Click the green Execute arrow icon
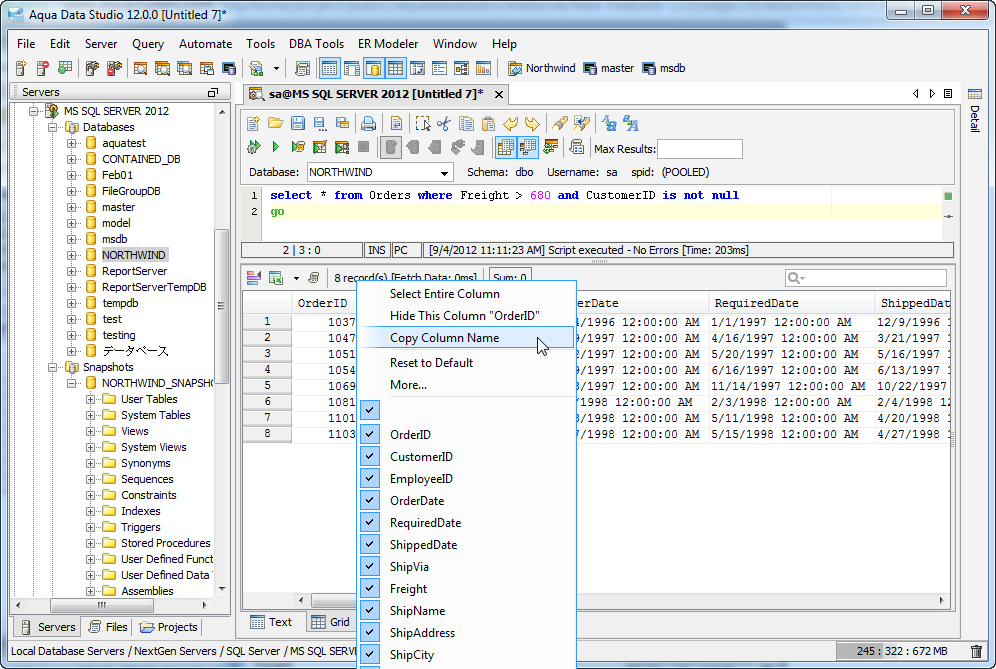This screenshot has height=669, width=996. 275,147
